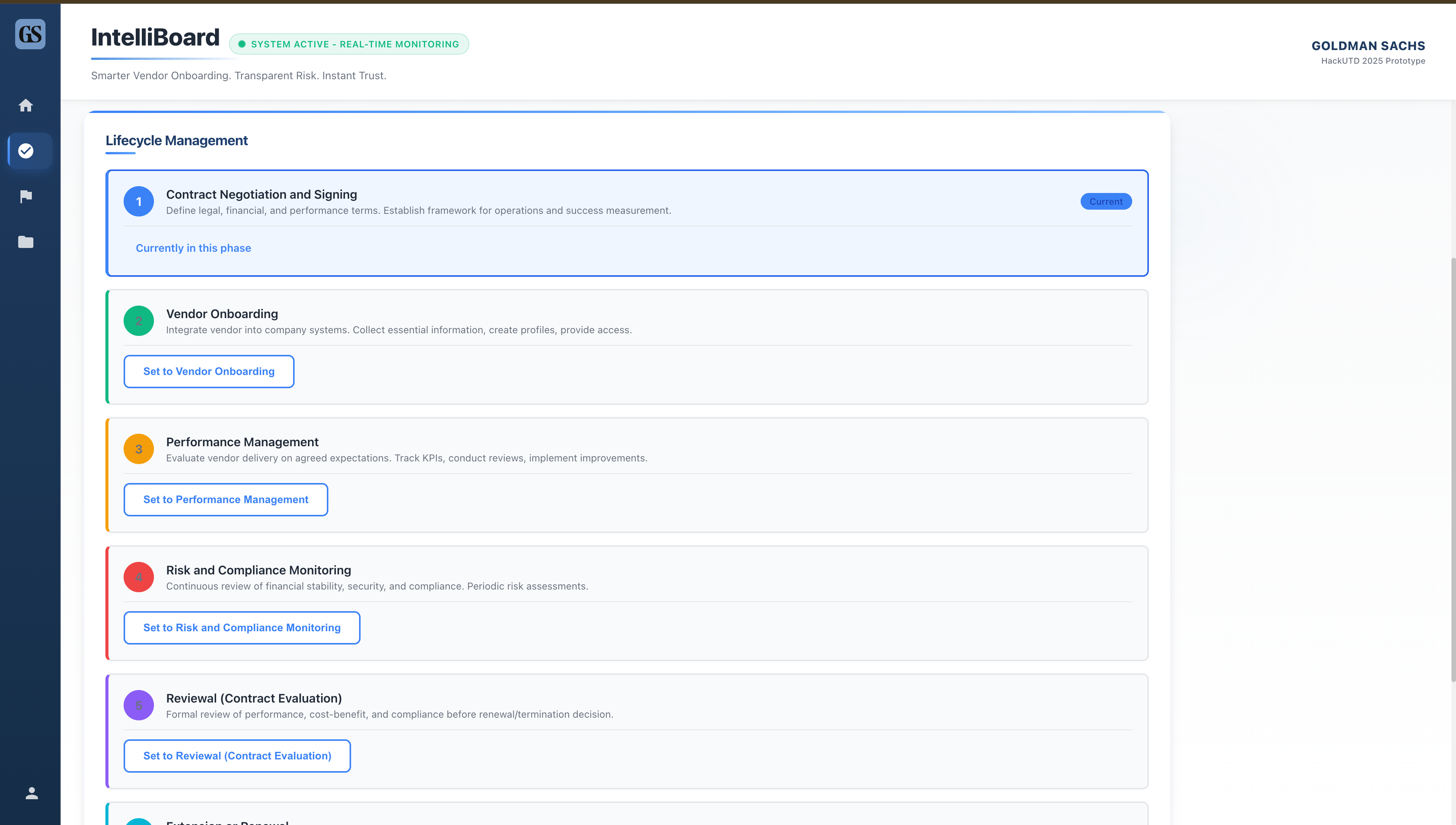Click the purple step 5 circle
The height and width of the screenshot is (825, 1456).
(139, 706)
